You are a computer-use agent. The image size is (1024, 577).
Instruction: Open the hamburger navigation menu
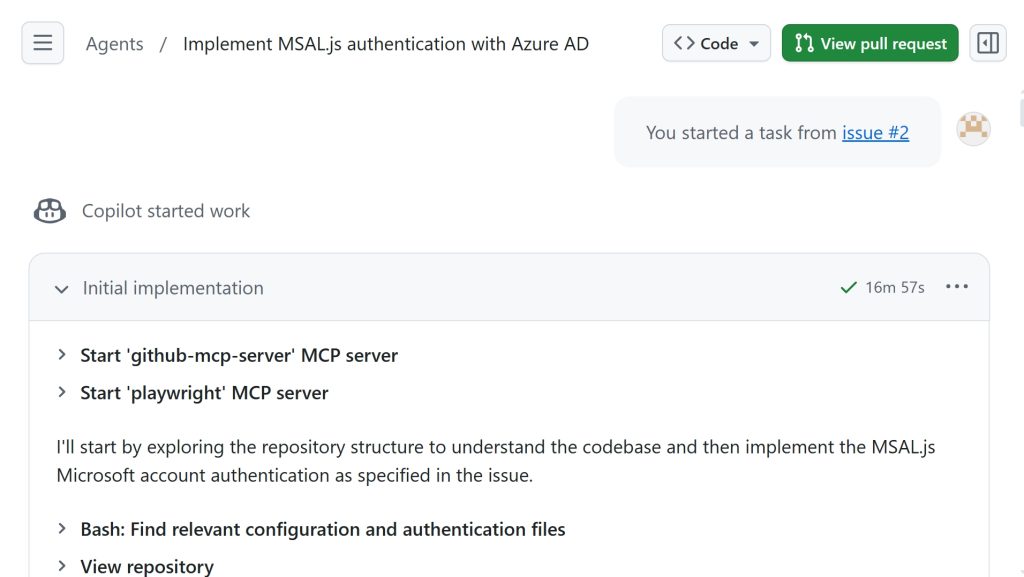click(x=42, y=43)
